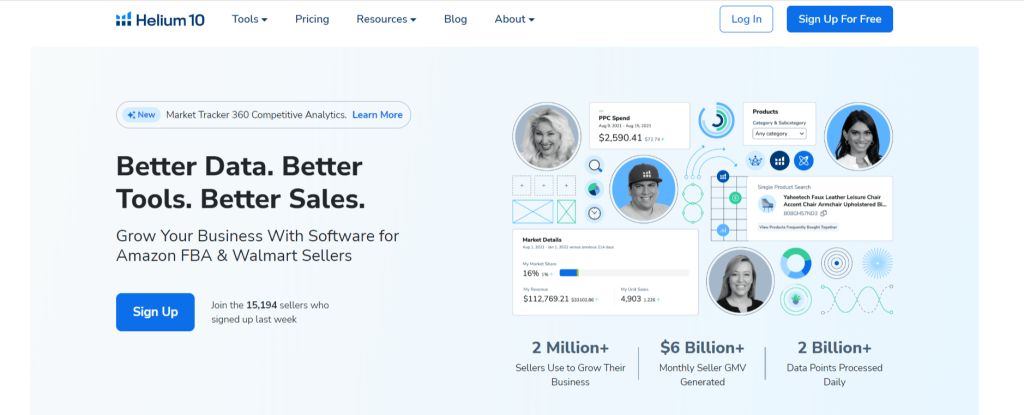Expand the Resources dropdown menu

(386, 19)
